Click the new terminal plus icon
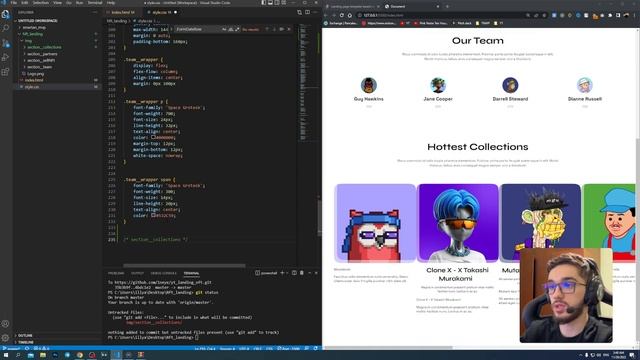 (x=282, y=273)
